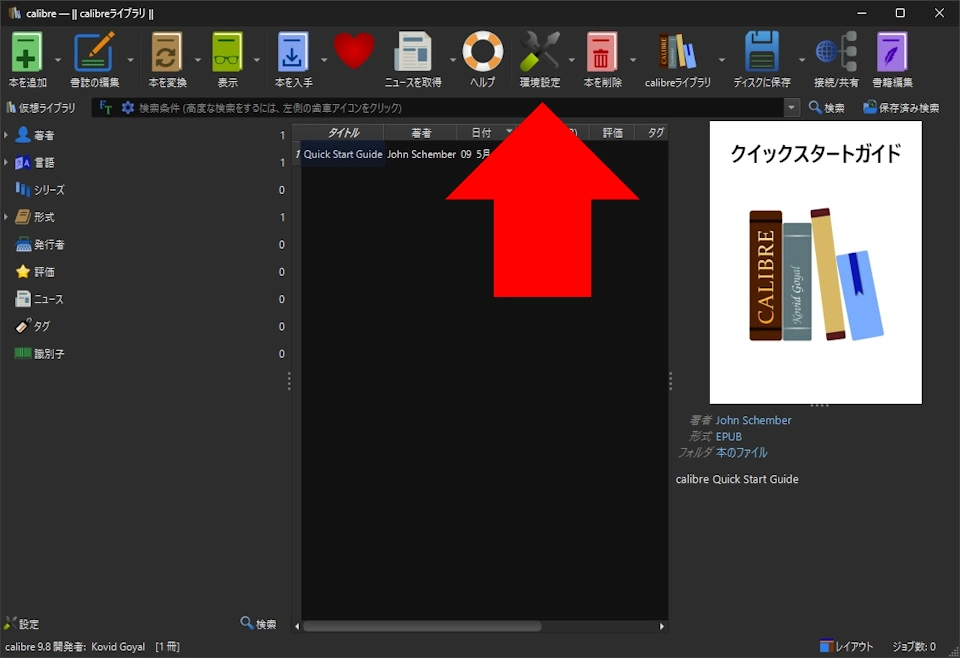Click horizontal scrollbar of book list
This screenshot has height=658, width=960.
422,626
